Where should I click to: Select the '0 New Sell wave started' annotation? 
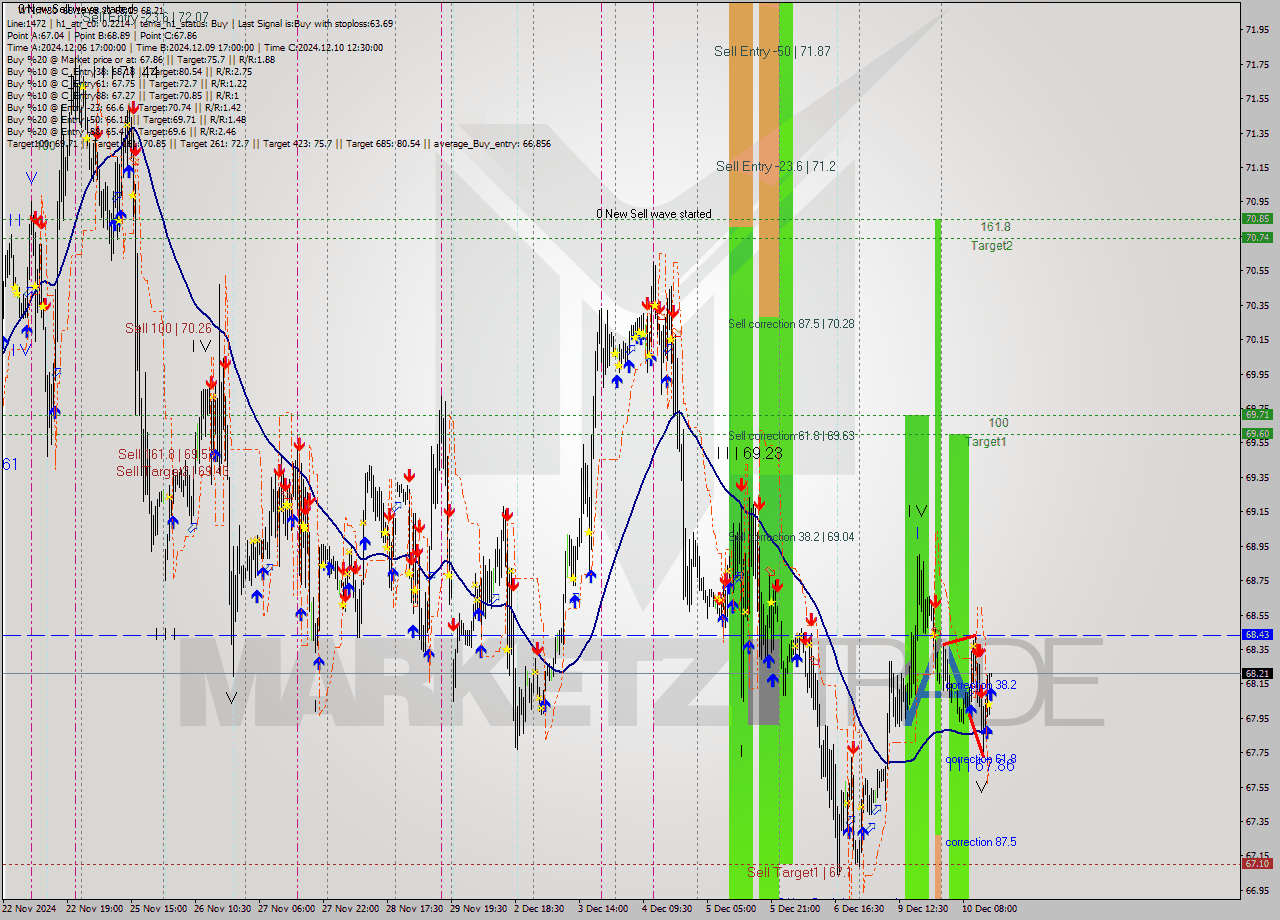pyautogui.click(x=654, y=214)
